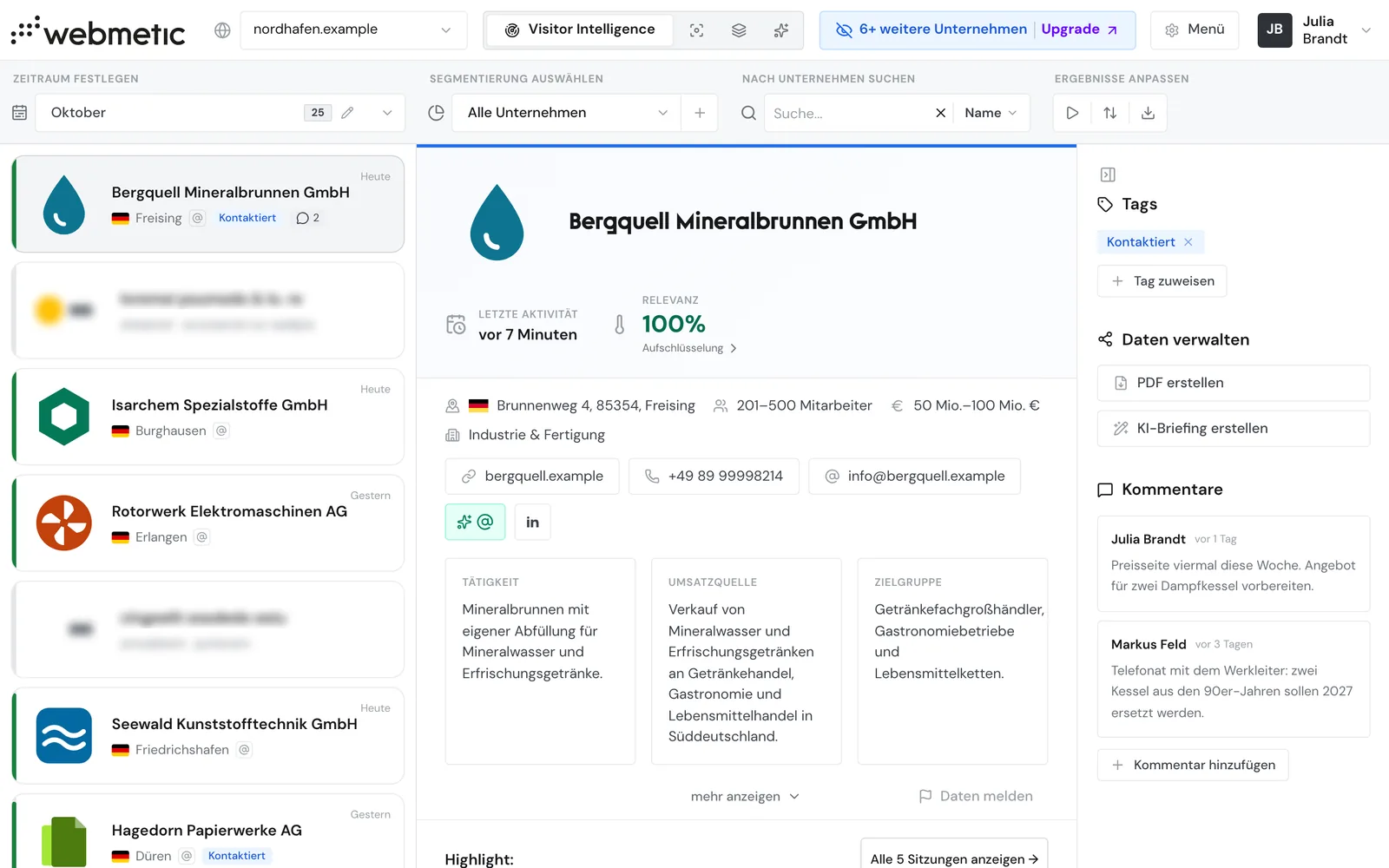
Task: Click Alle 5 Sitzungen anzeigen button
Action: [954, 858]
